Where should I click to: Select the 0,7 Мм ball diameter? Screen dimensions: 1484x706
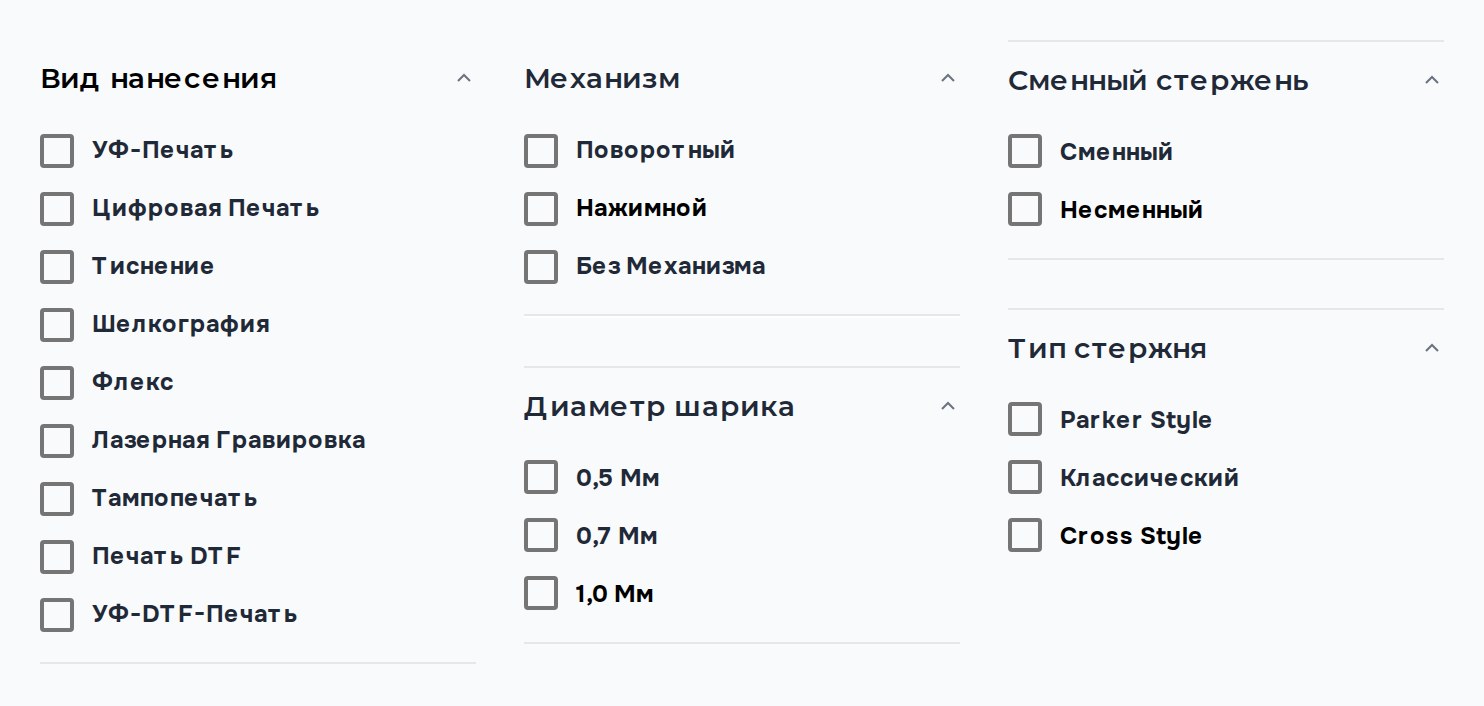tap(541, 535)
